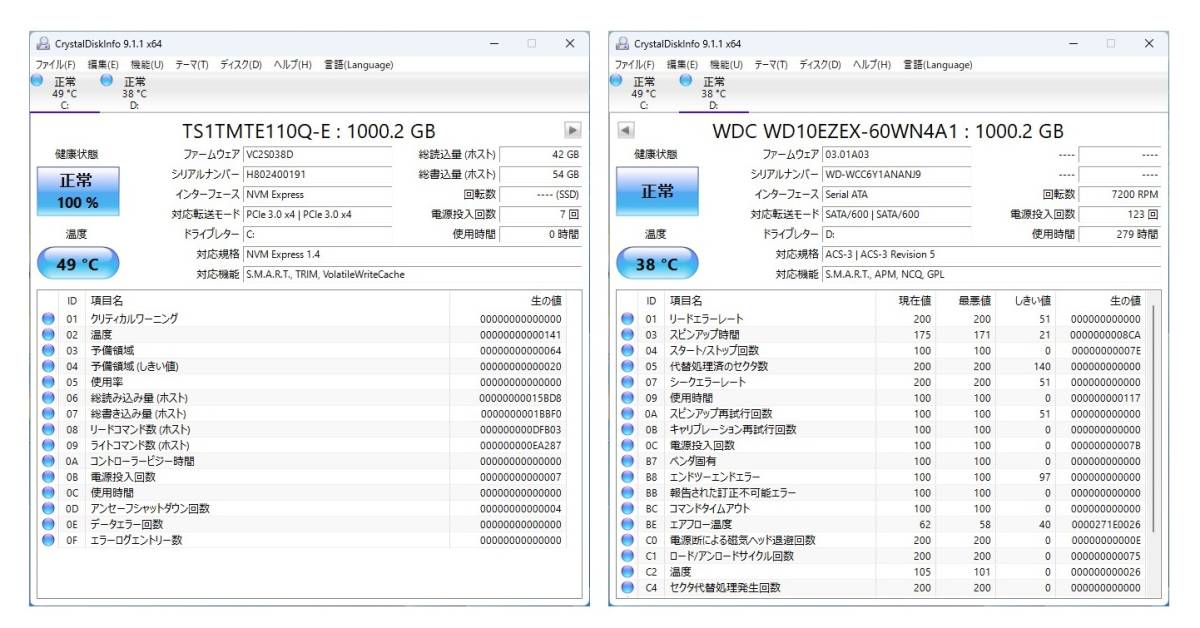Click status icon for リードコマンド数 (ホスト) row
This screenshot has height=628, width=1200.
tap(48, 429)
